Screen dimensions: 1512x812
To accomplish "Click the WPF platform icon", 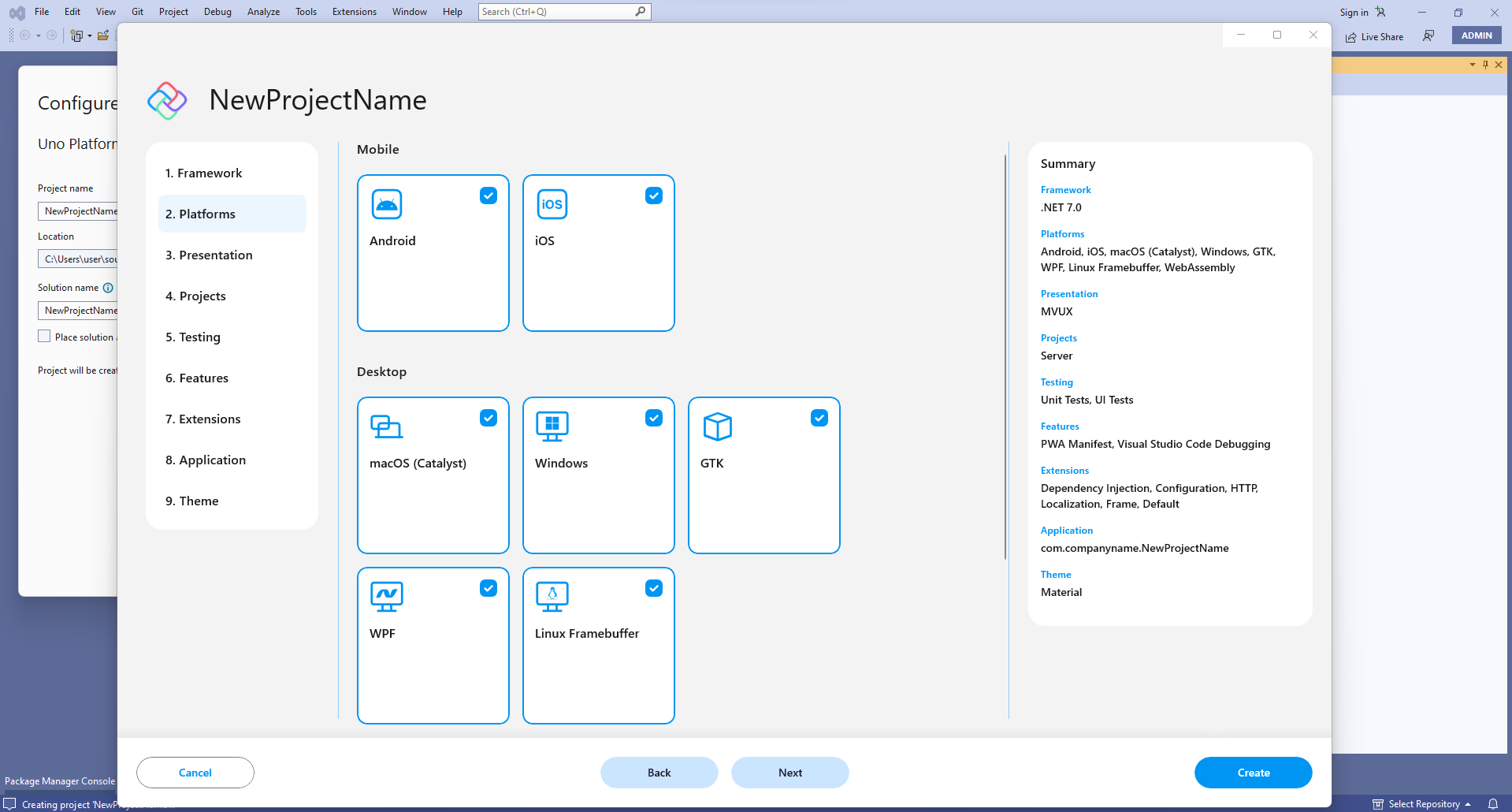I will [x=386, y=597].
